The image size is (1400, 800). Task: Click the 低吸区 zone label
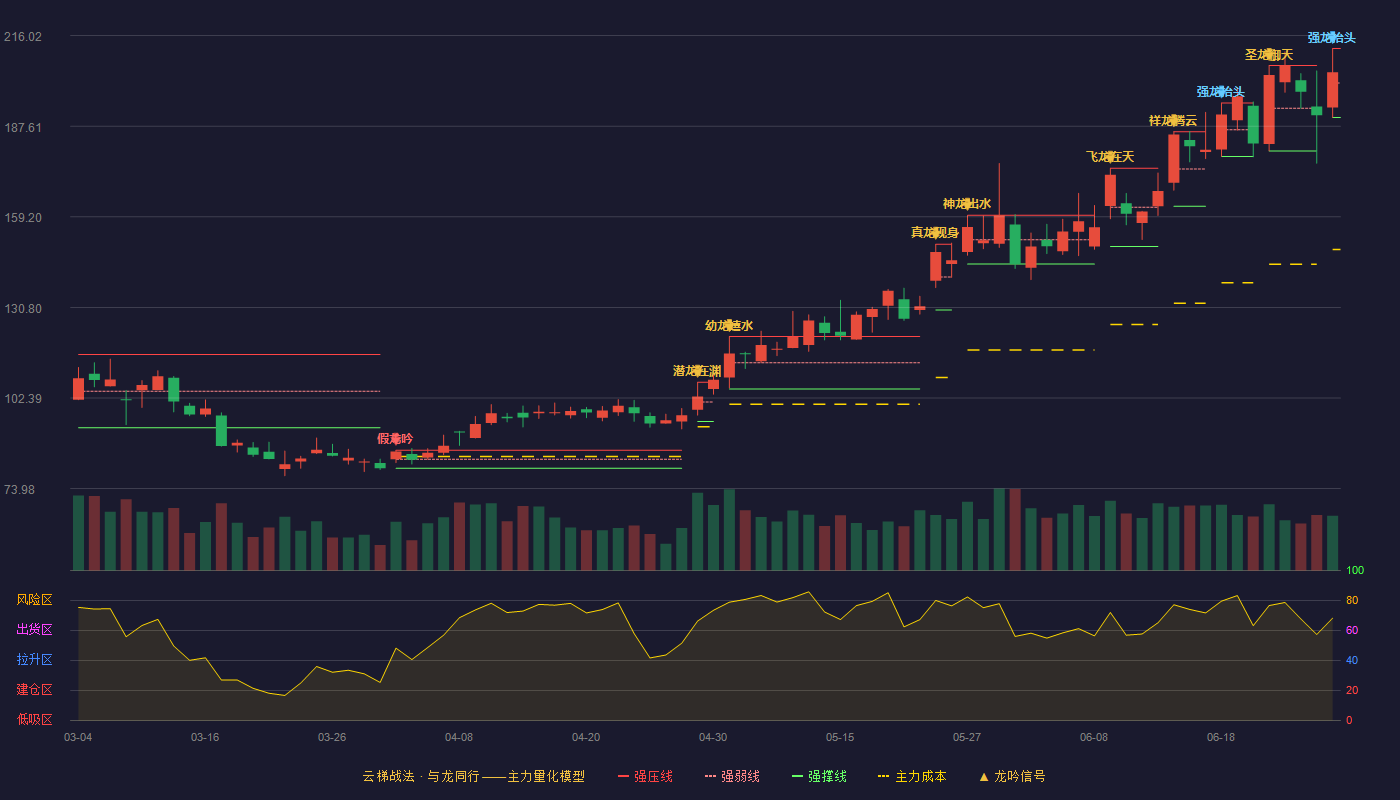pos(34,720)
